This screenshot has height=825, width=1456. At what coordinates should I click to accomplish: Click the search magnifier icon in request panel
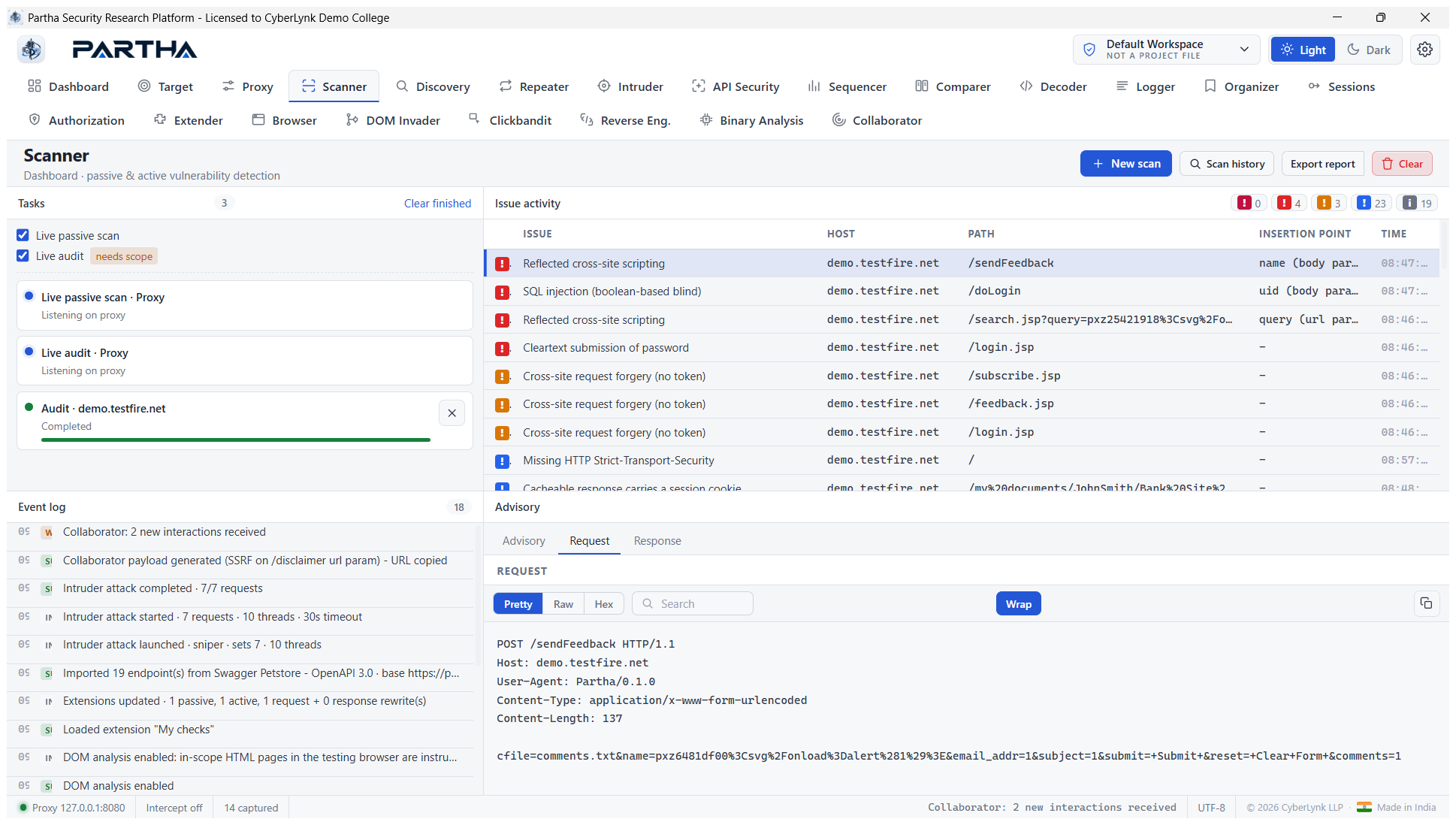[x=648, y=603]
